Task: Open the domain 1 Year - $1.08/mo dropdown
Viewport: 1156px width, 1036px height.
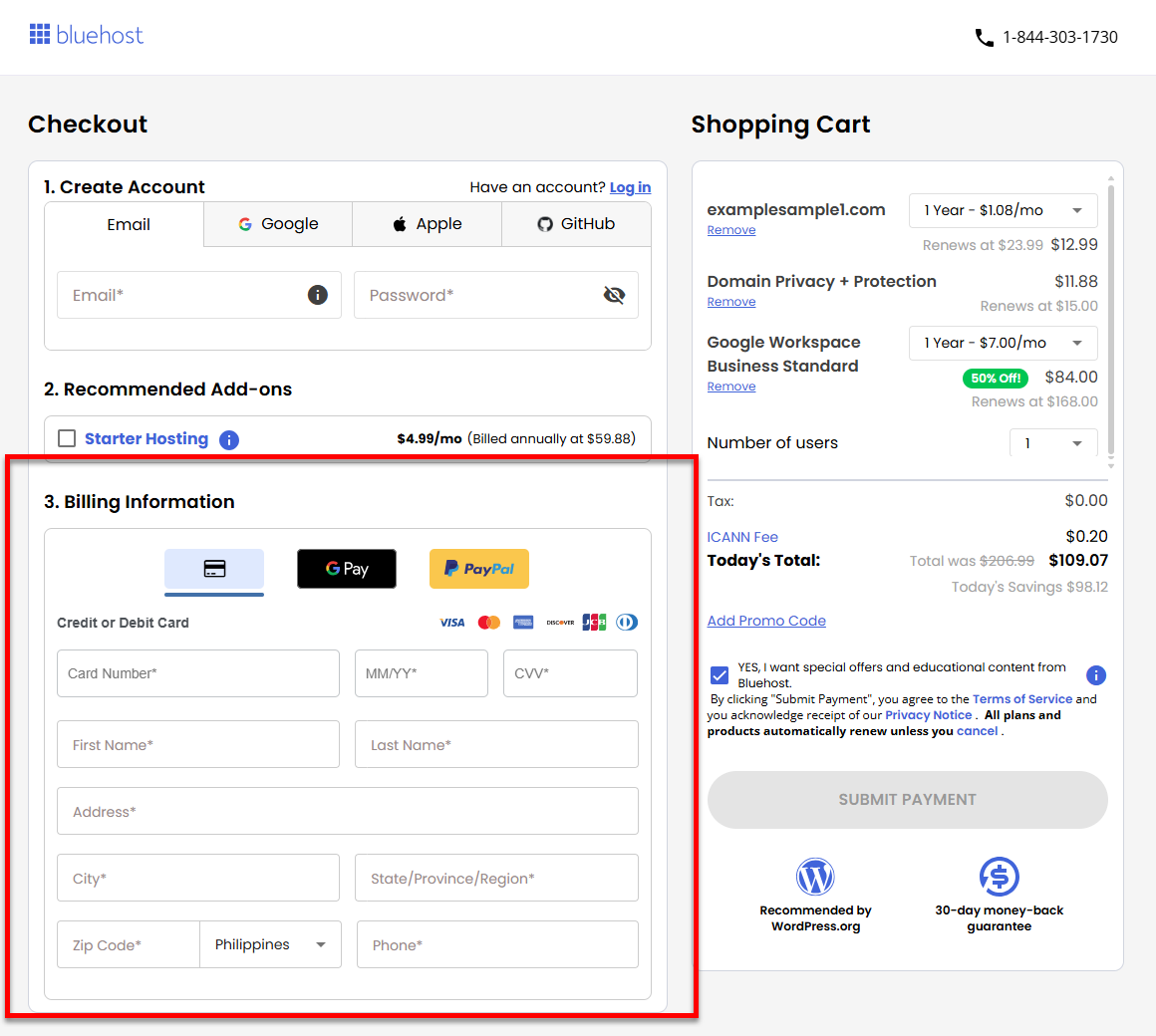Action: (1004, 211)
